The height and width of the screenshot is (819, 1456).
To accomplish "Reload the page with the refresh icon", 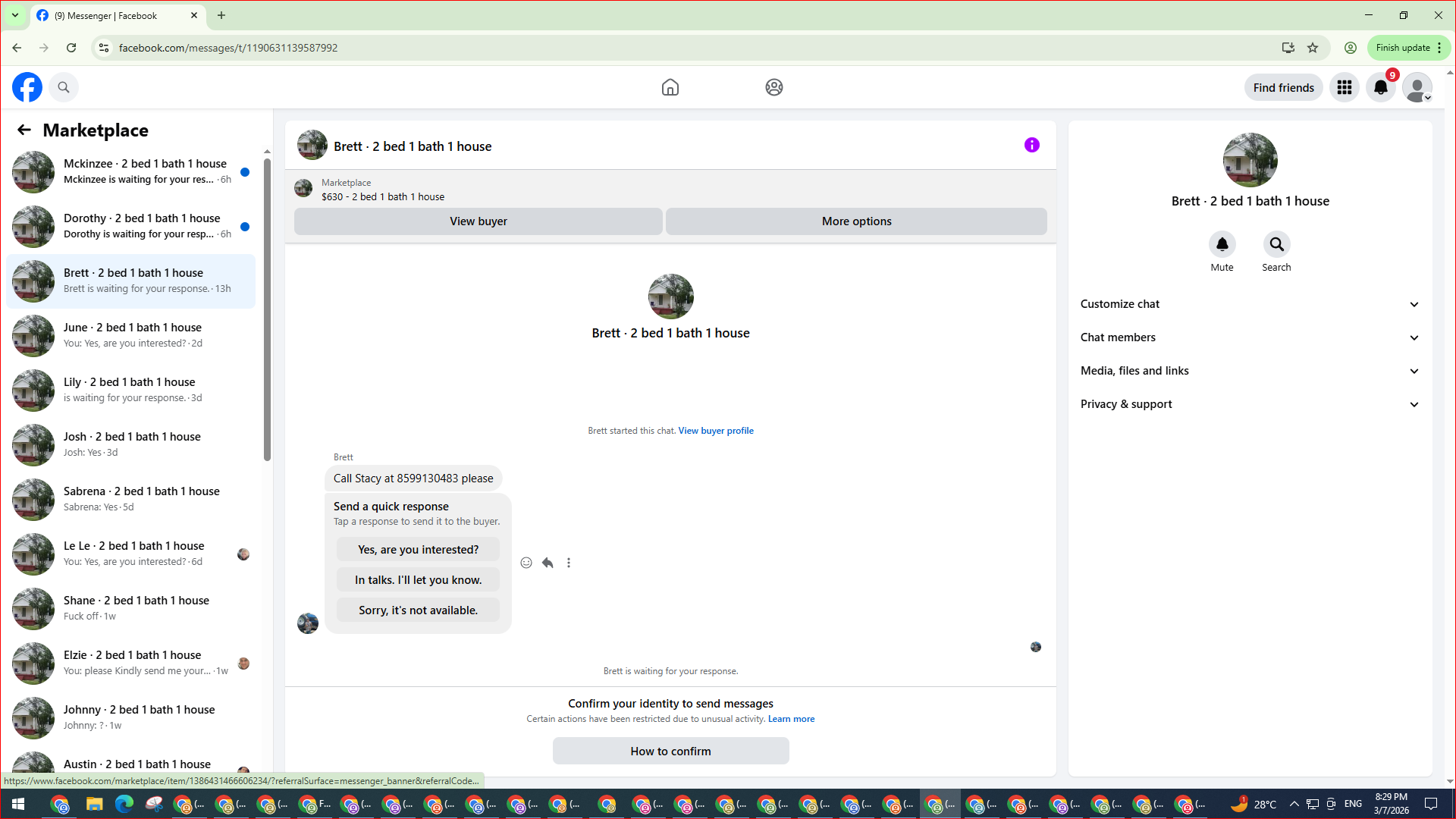I will pyautogui.click(x=71, y=48).
